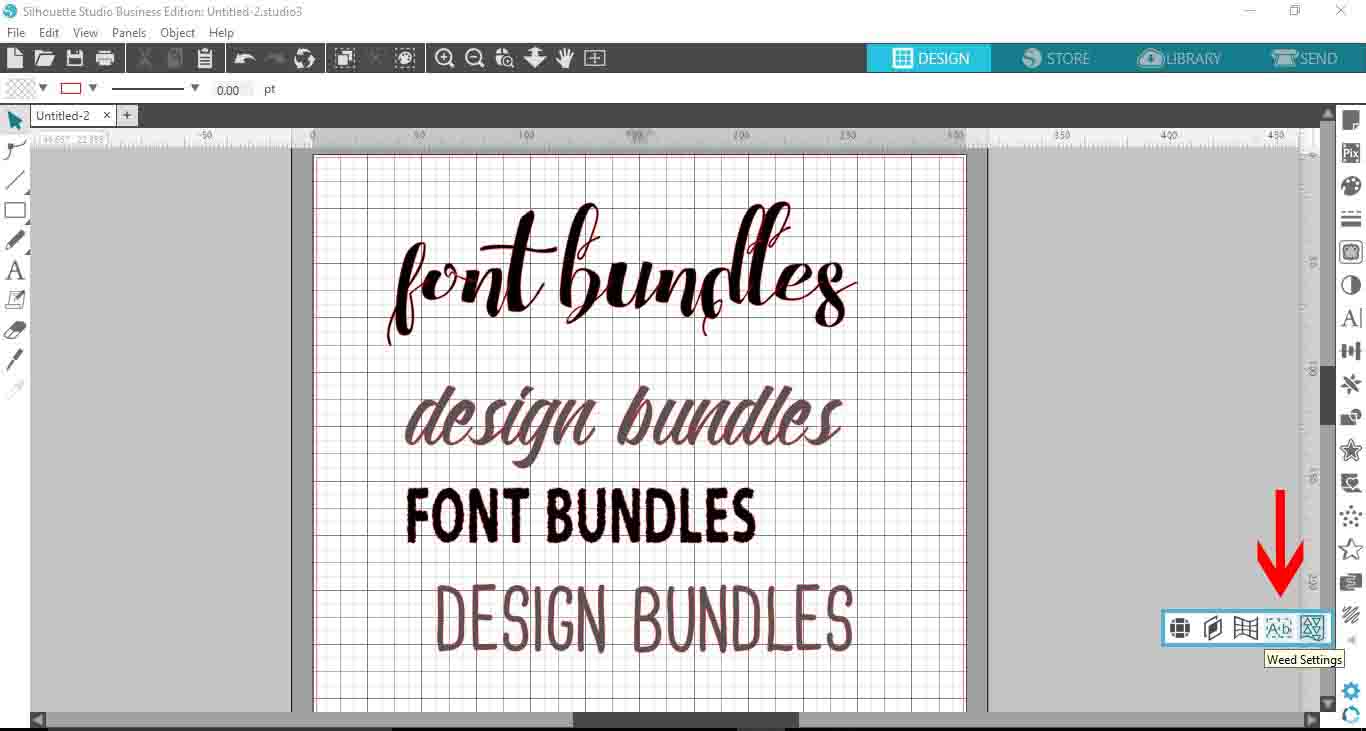The image size is (1366, 731).
Task: Click the Fit to Page icon
Action: pyautogui.click(x=595, y=58)
